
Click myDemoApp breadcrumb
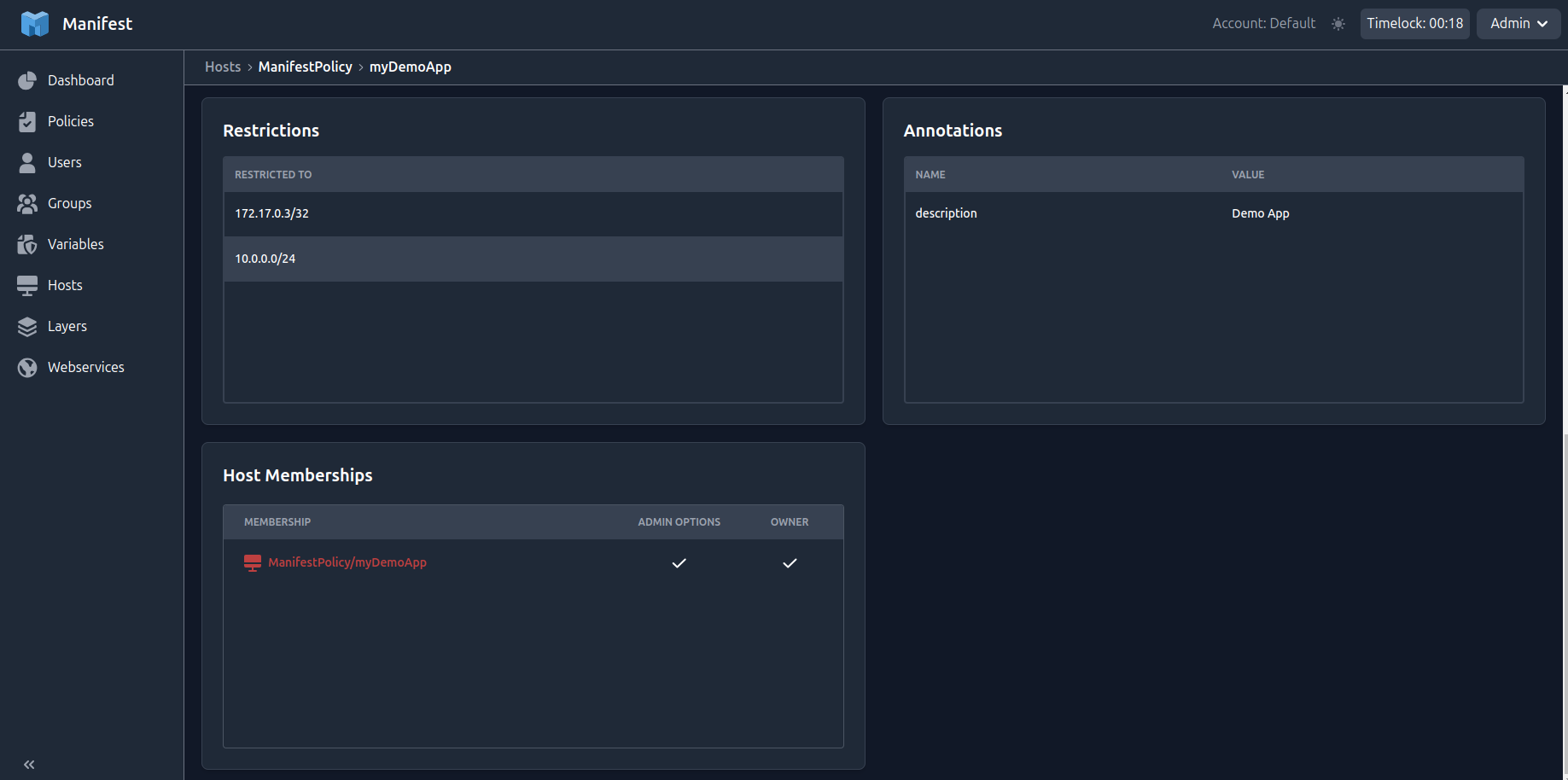(411, 67)
